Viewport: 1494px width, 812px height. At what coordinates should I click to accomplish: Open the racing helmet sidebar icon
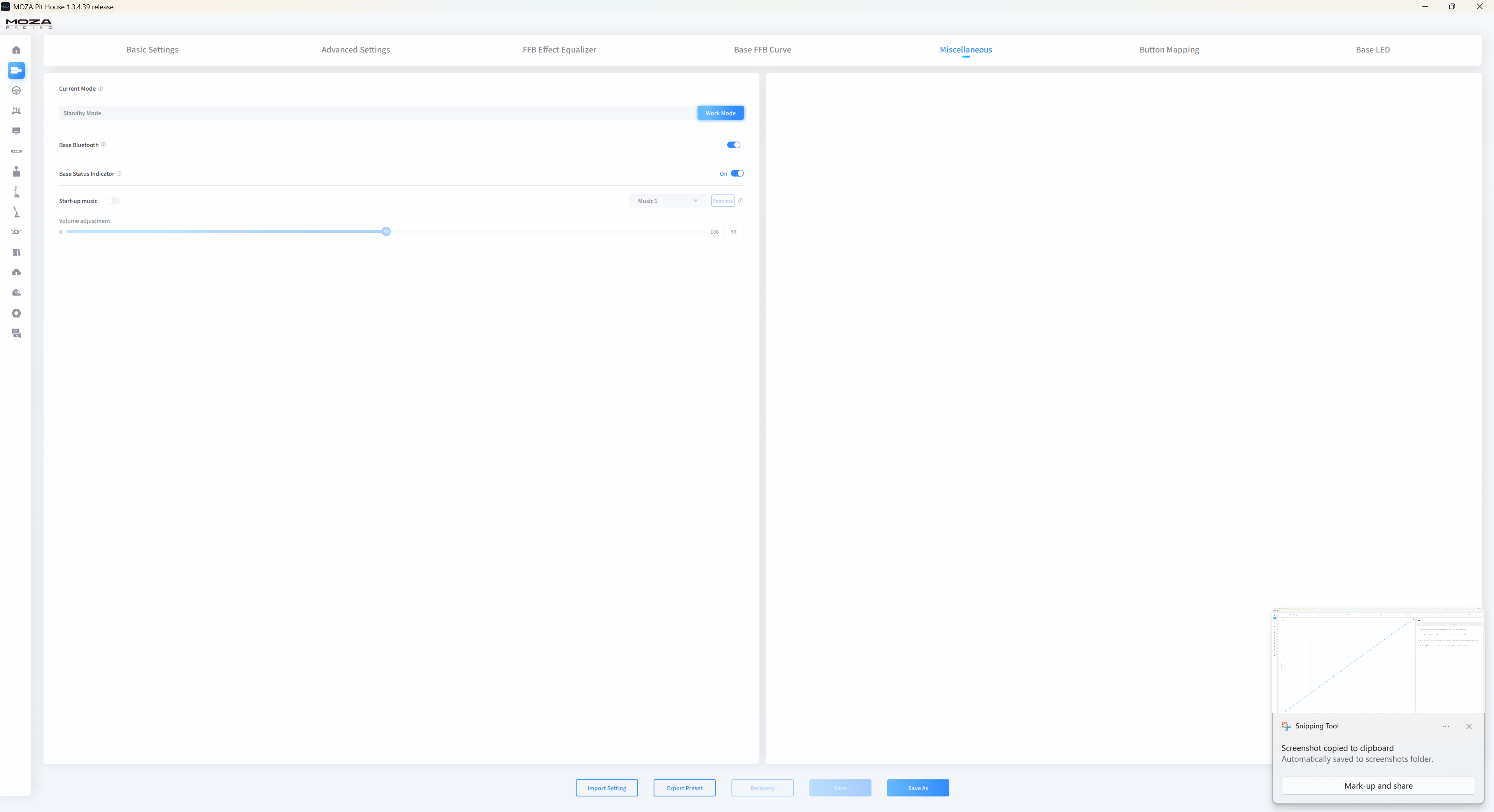click(x=16, y=293)
